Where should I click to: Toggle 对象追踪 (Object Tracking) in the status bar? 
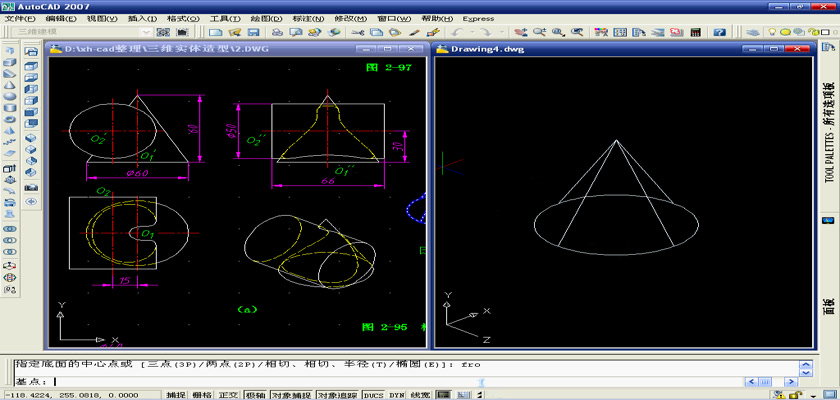pos(338,395)
